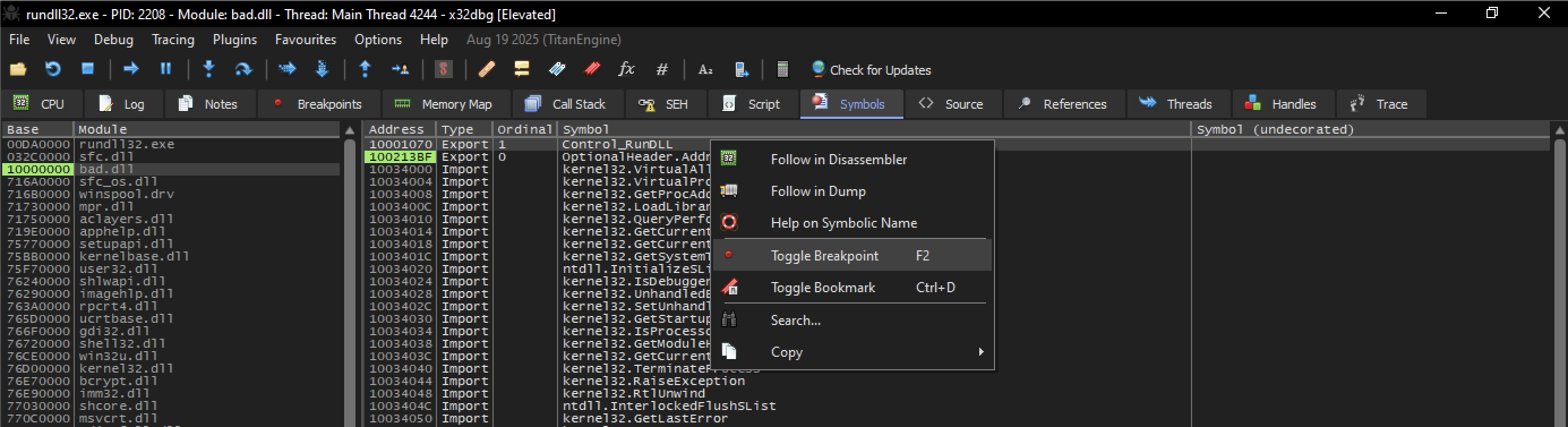
Task: Choose Follow in Dump from context menu
Action: (x=852, y=191)
